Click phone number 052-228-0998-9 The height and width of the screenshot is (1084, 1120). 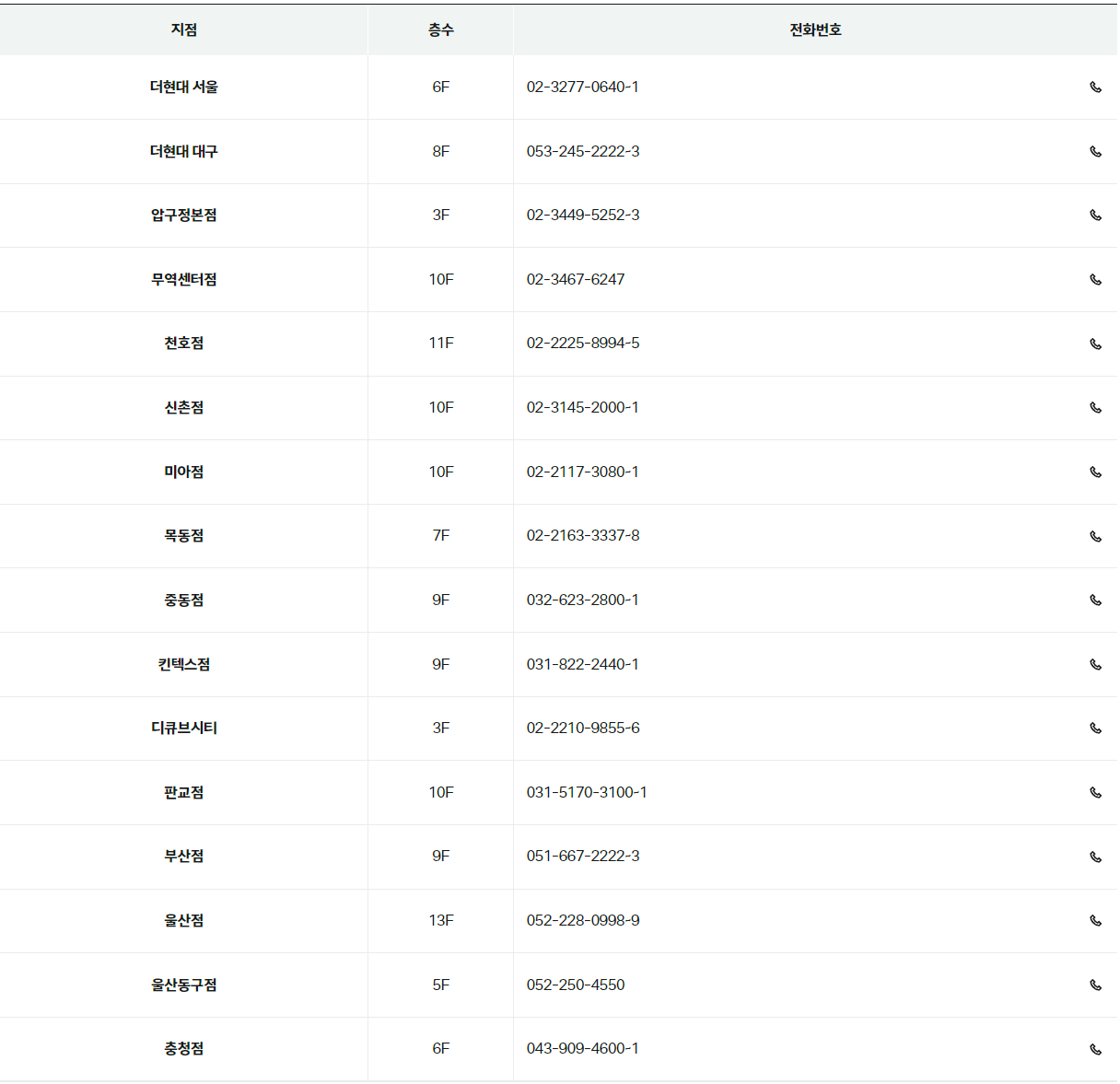pos(583,920)
